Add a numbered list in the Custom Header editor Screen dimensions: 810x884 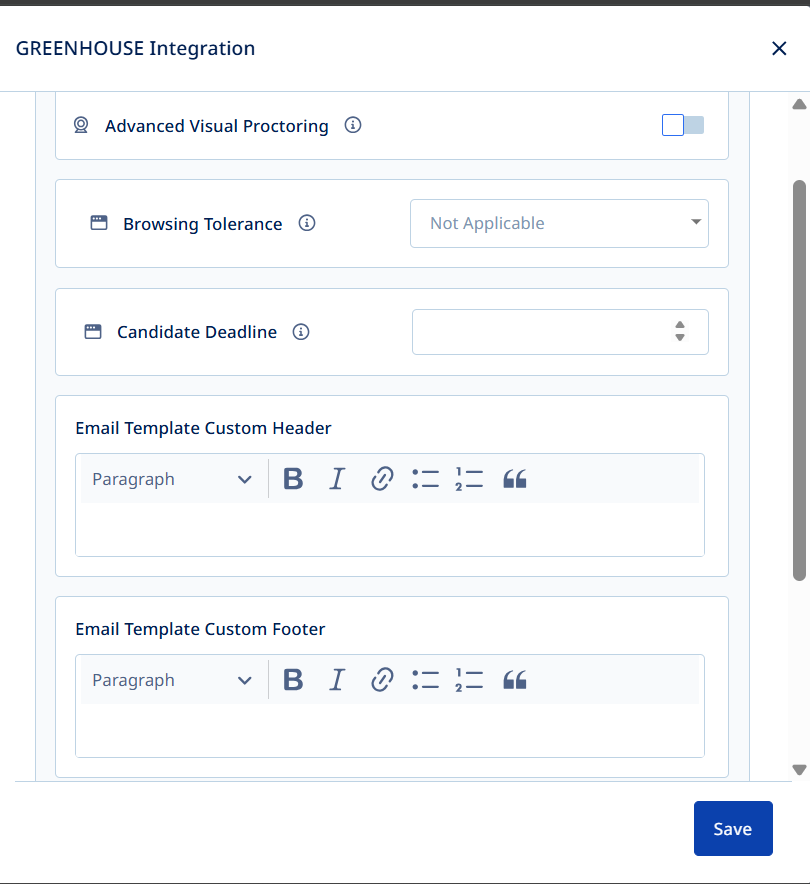470,479
